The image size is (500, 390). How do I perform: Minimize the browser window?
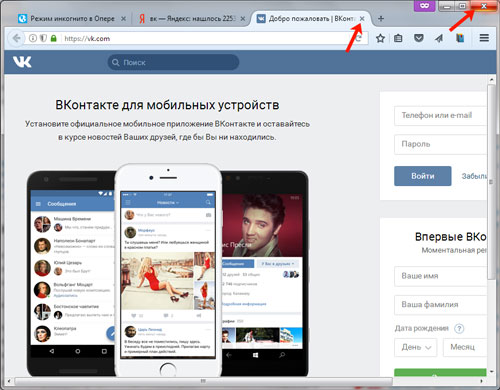[447, 6]
